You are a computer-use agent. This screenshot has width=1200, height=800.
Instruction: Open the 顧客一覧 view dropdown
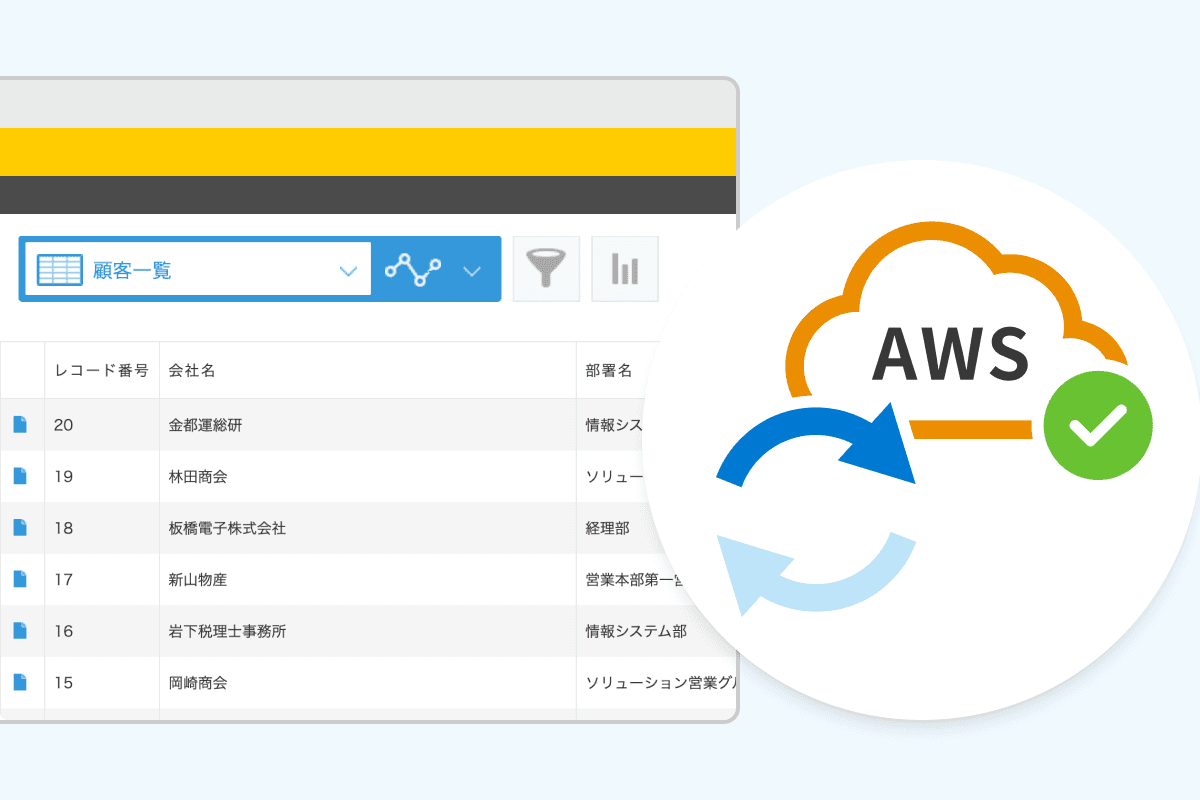(197, 269)
